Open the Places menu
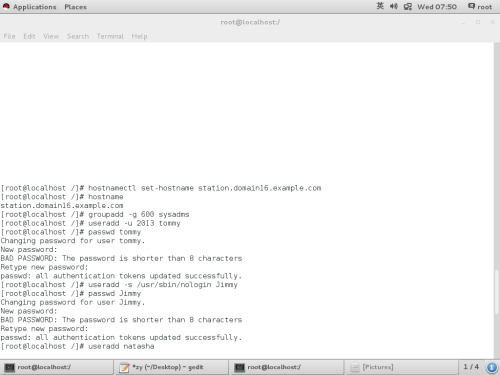The width and height of the screenshot is (500, 375). pos(75,7)
